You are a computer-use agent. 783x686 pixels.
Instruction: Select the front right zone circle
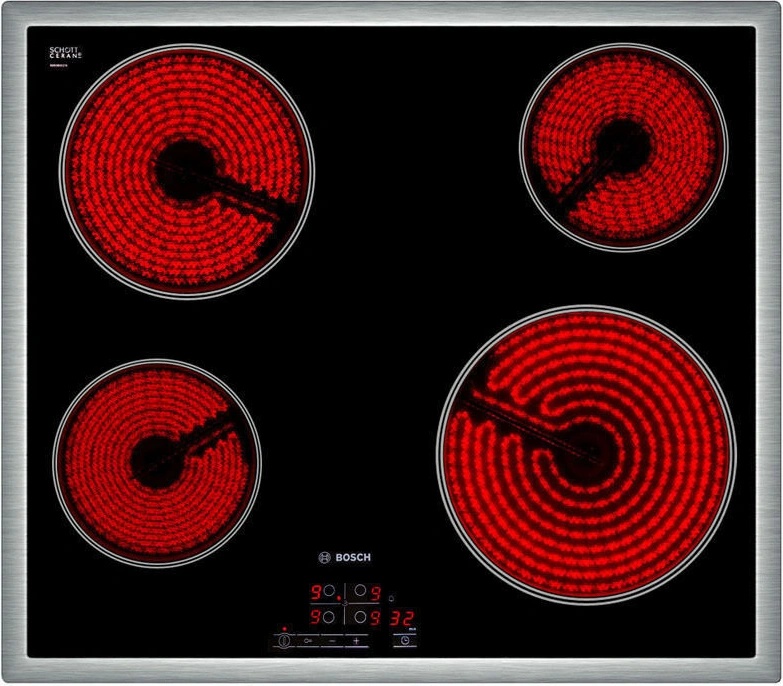[x=359, y=617]
